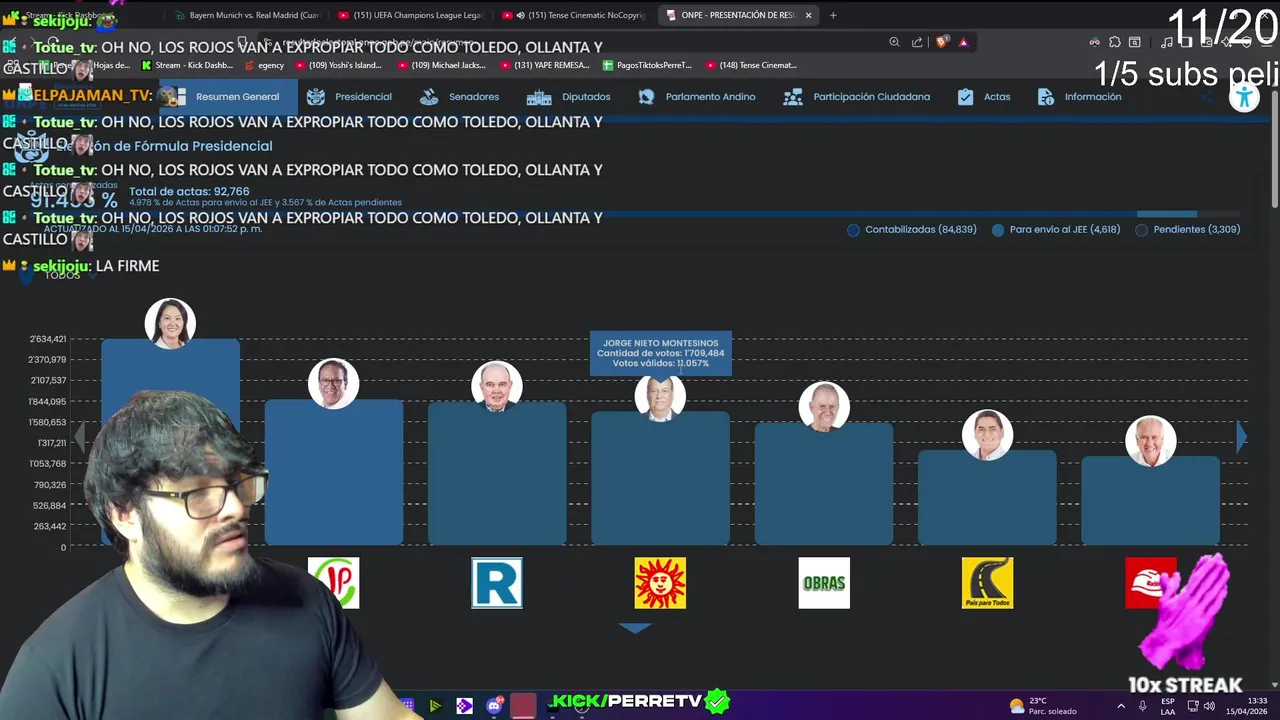Click the Senadores icon
The height and width of the screenshot is (720, 1280).
(x=429, y=97)
